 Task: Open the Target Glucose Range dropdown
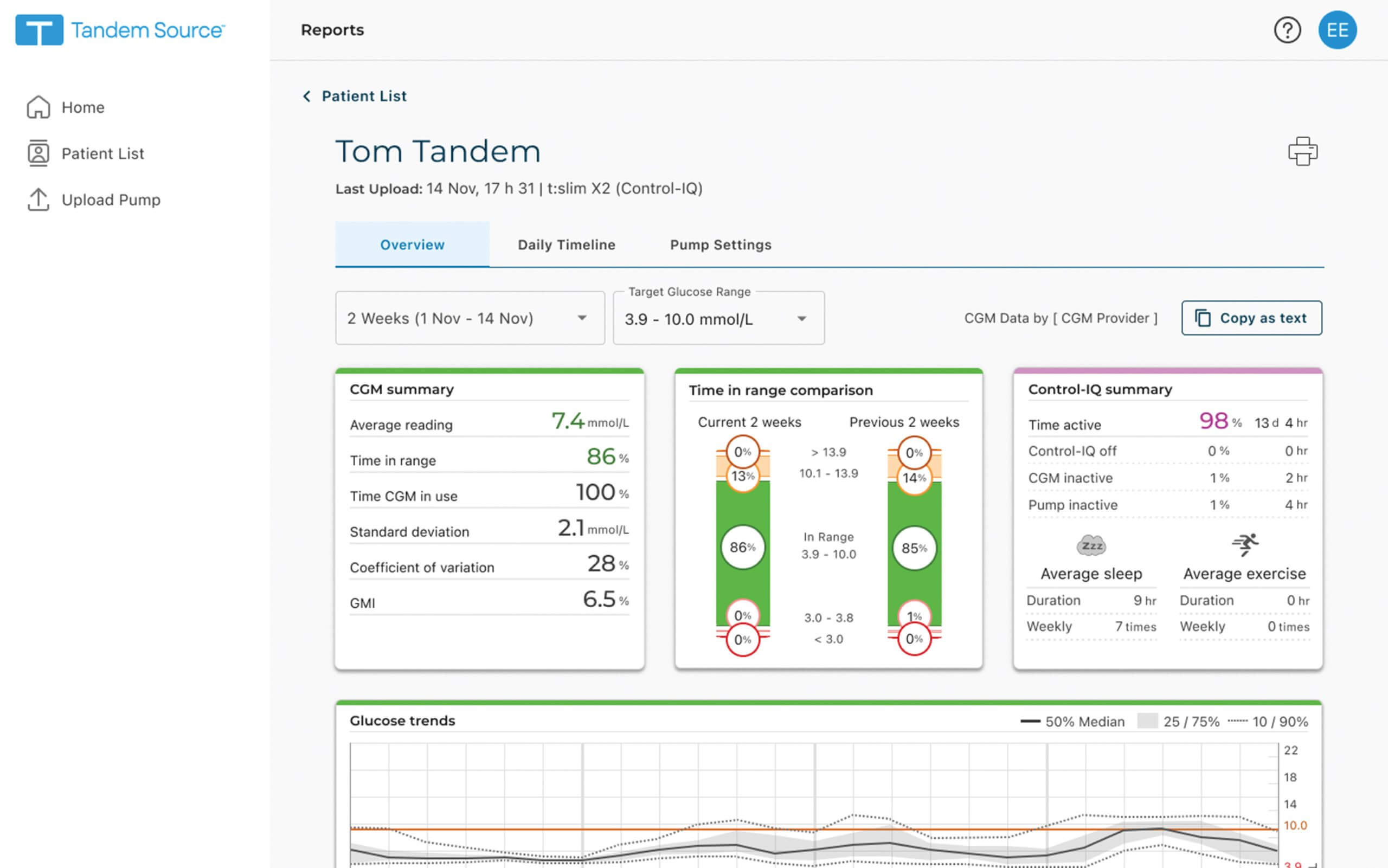719,318
